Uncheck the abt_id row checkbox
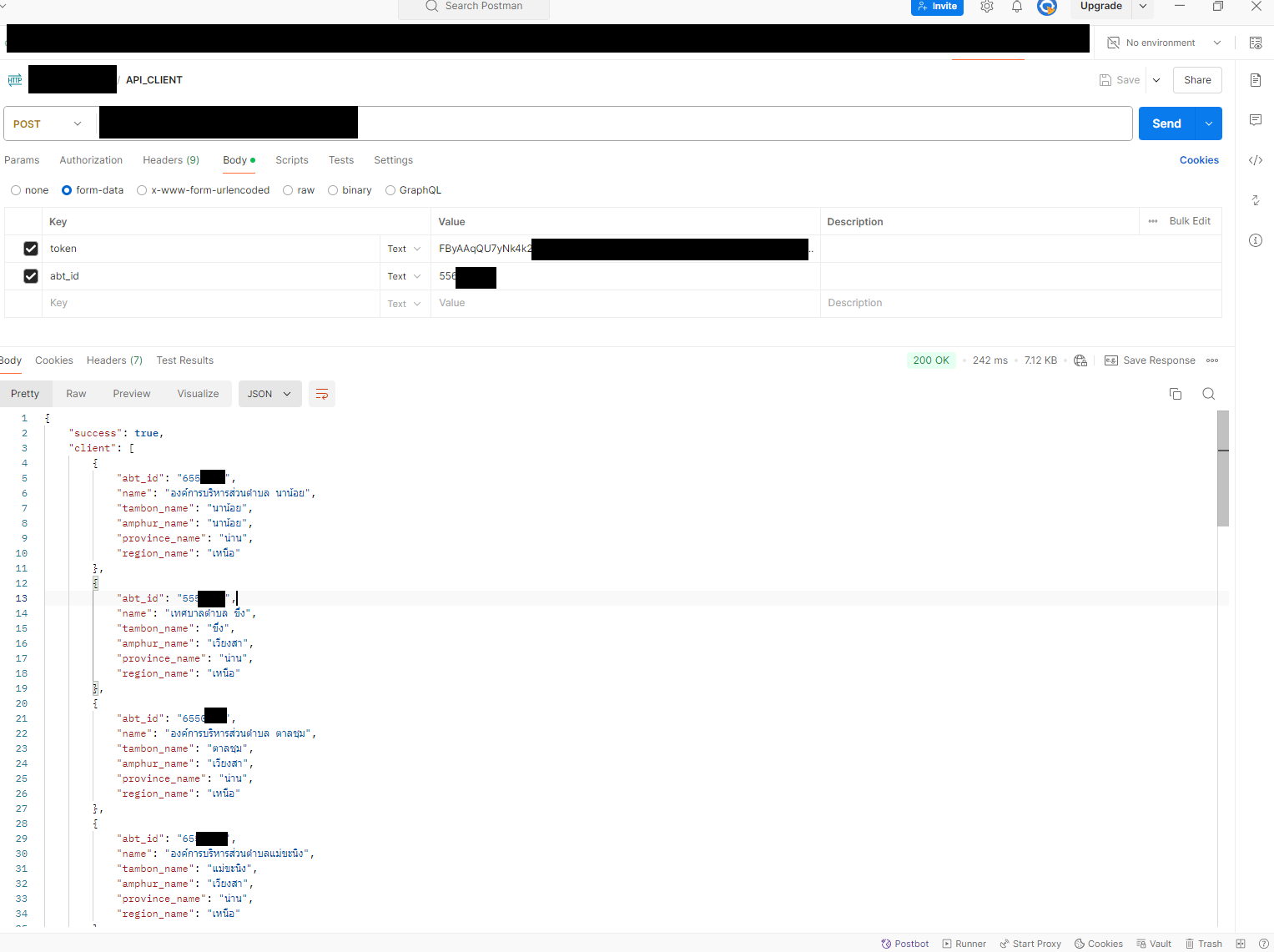Screen dimensions: 1274x952 tap(31, 276)
